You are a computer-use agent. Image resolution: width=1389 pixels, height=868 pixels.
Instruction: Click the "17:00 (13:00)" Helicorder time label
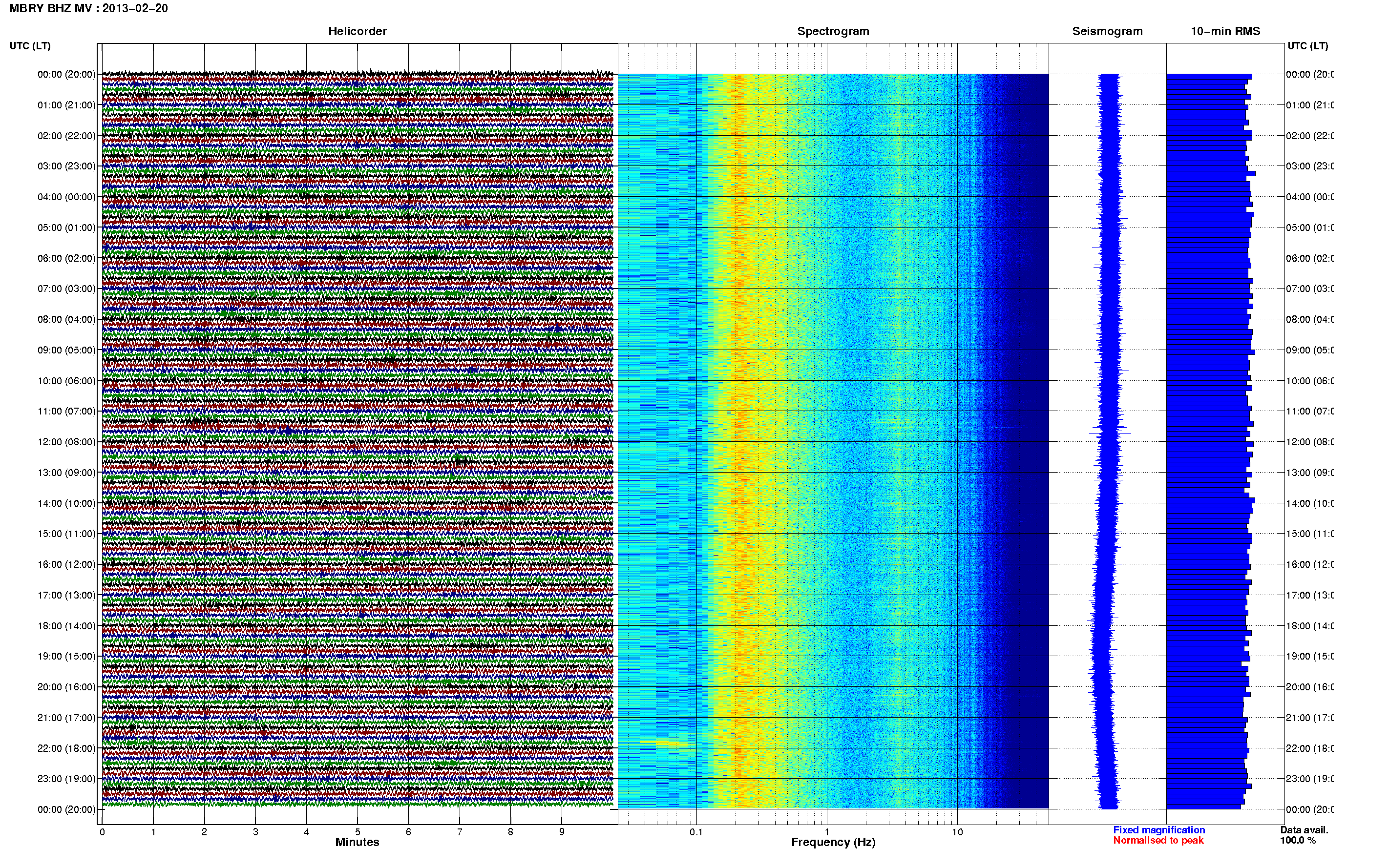coord(66,595)
